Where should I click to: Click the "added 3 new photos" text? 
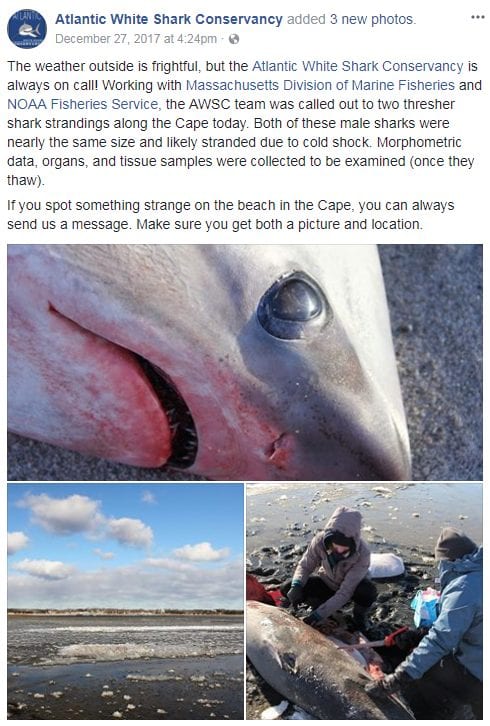(x=351, y=19)
